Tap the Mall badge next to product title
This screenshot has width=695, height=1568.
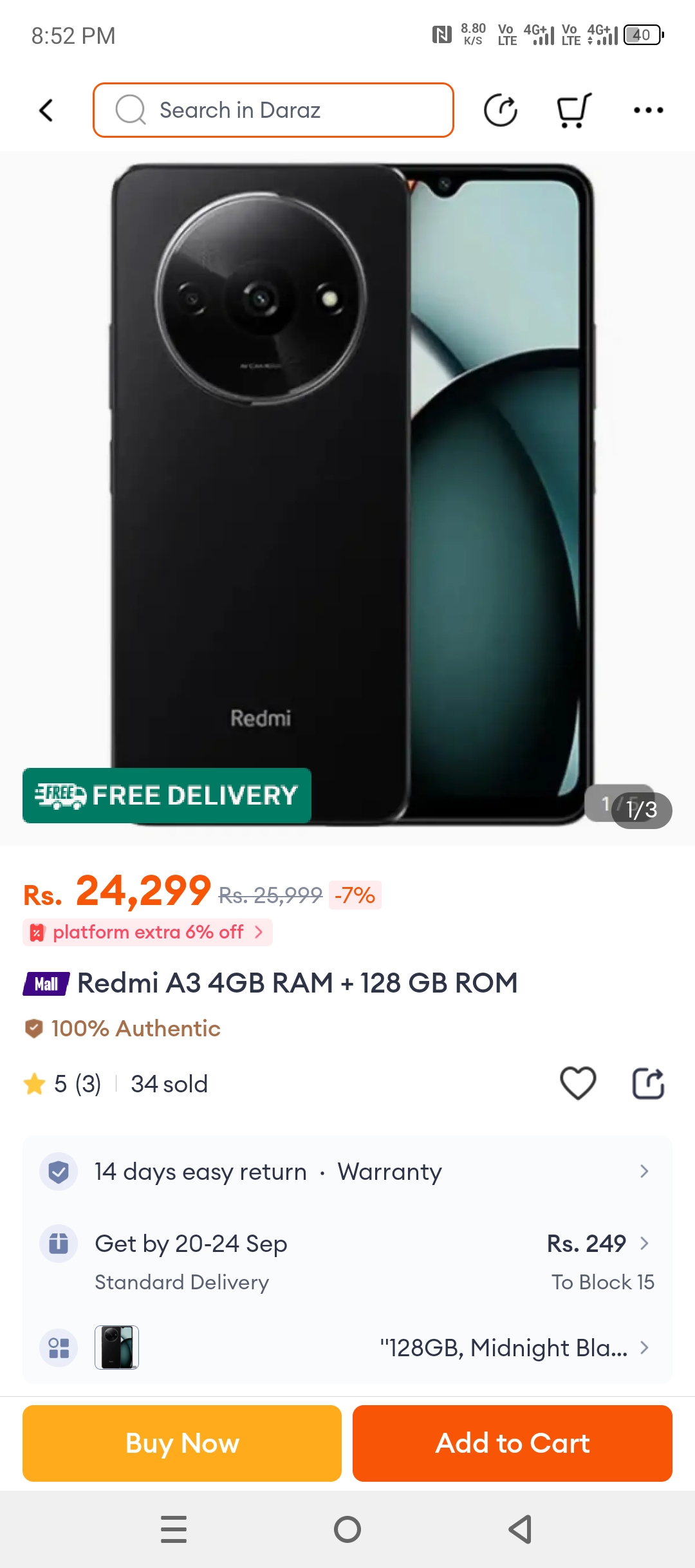pyautogui.click(x=46, y=984)
